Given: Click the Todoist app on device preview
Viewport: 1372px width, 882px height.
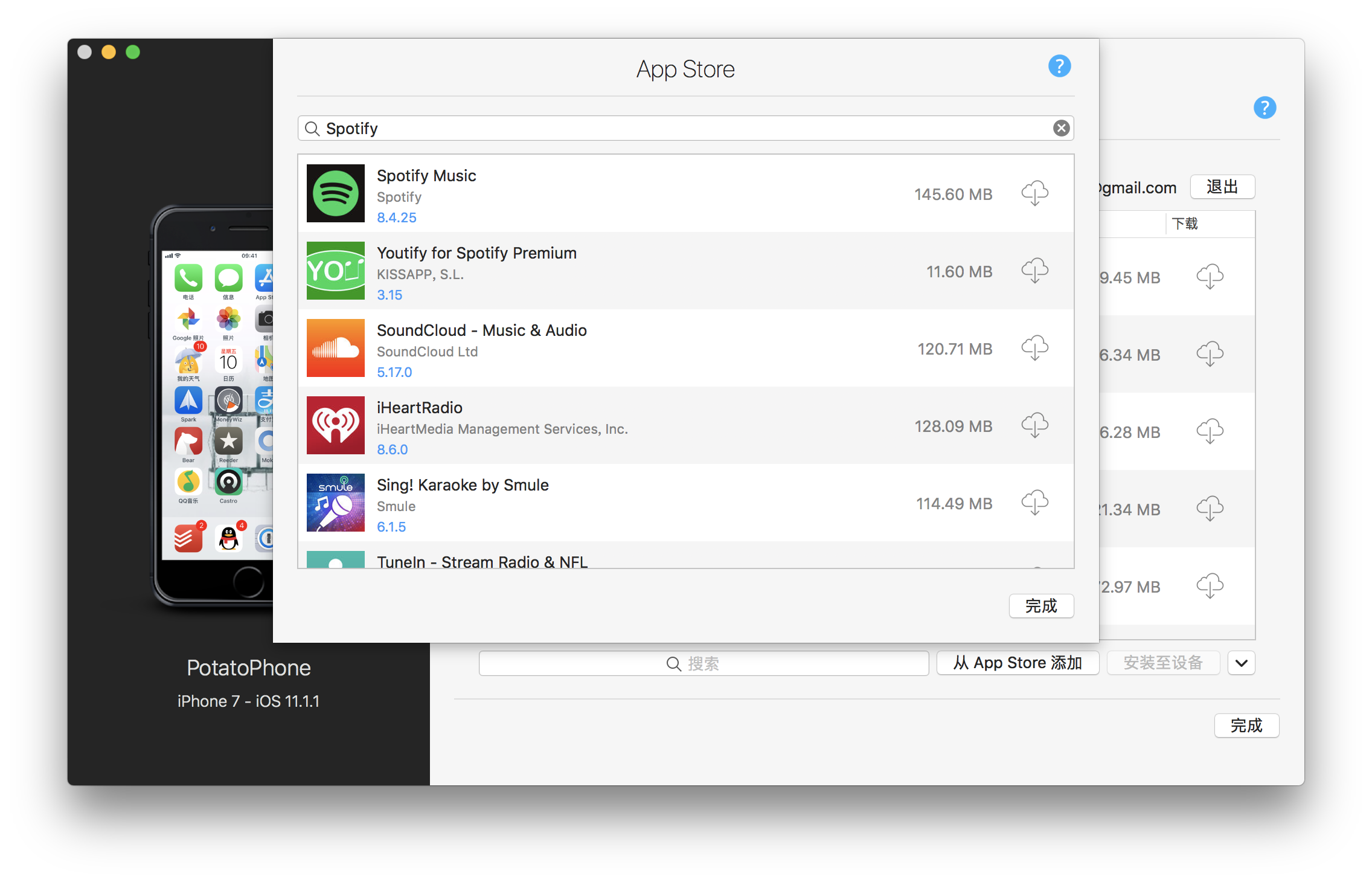Looking at the screenshot, I should [188, 538].
